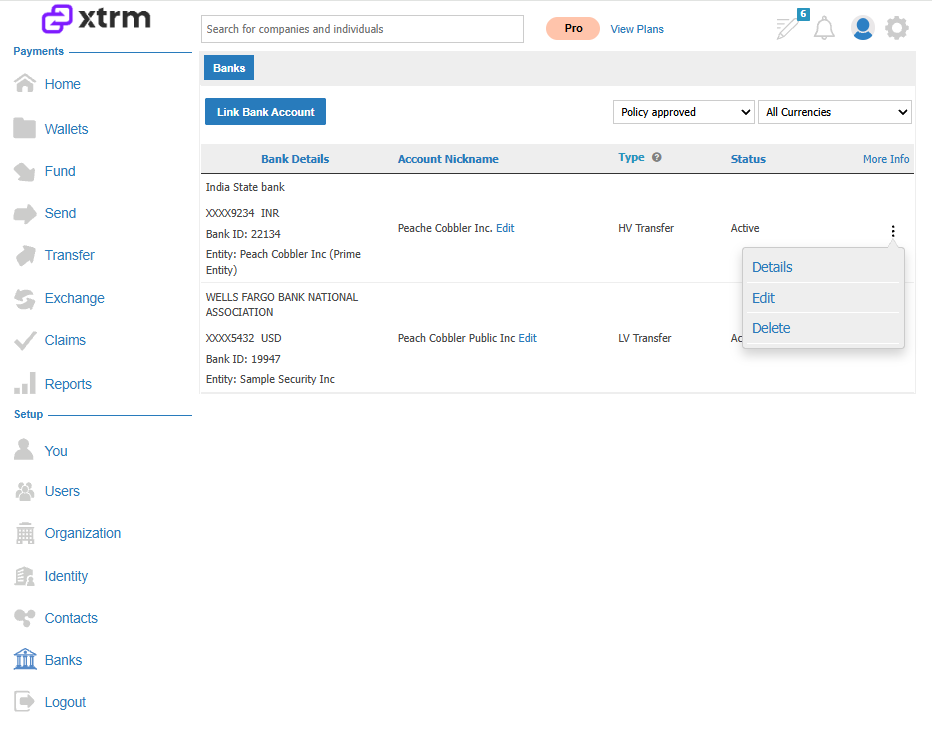Click the Organization building icon
The image size is (932, 733).
pos(25,533)
